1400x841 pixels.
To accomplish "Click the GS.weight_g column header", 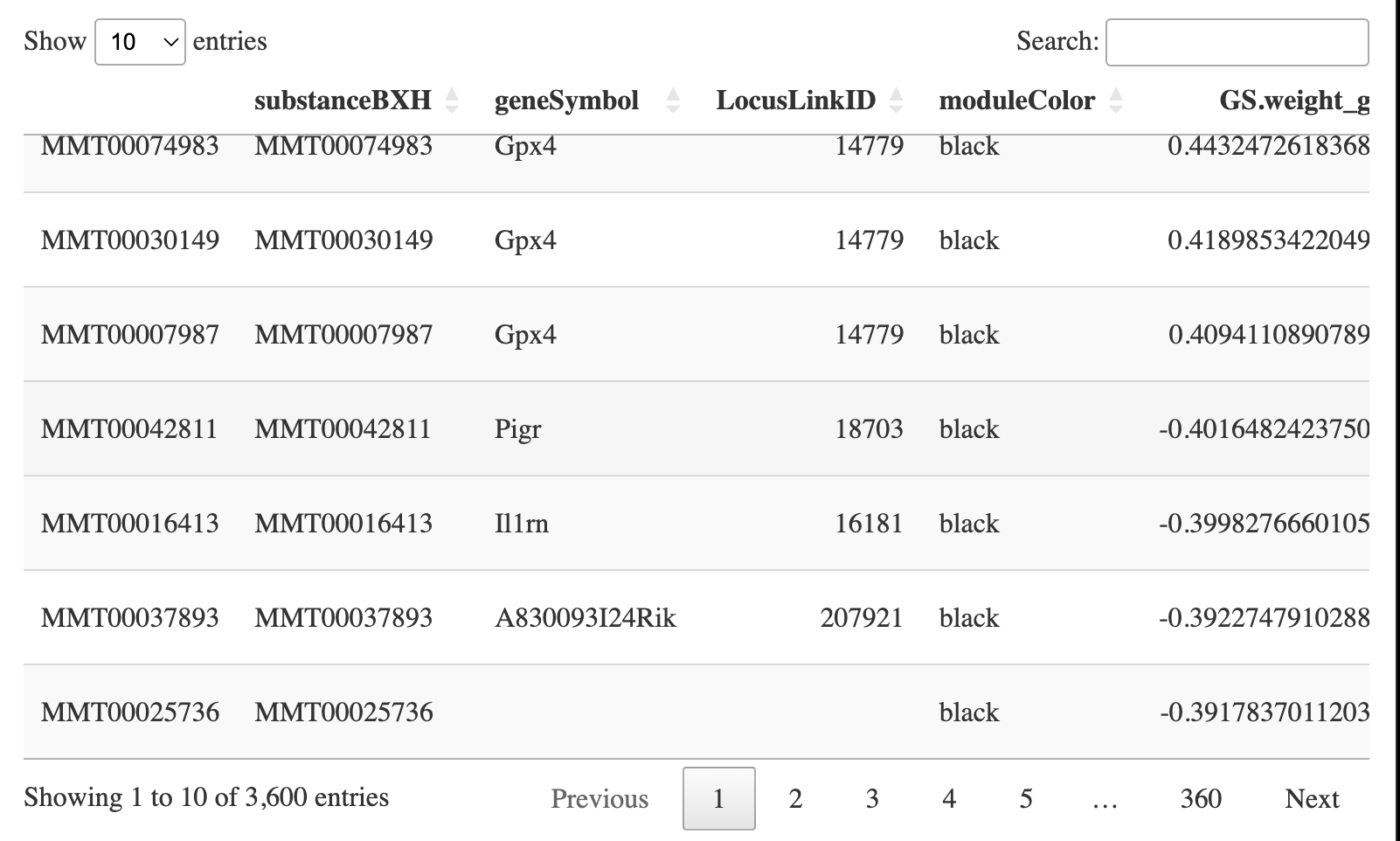I will click(x=1293, y=101).
